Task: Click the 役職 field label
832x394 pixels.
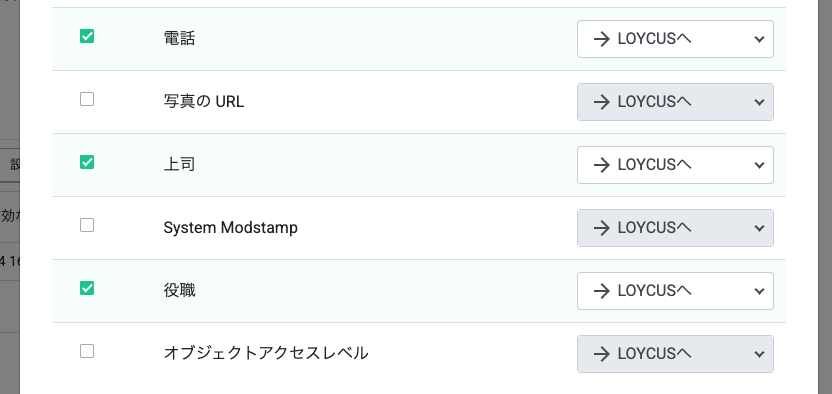Action: point(179,291)
